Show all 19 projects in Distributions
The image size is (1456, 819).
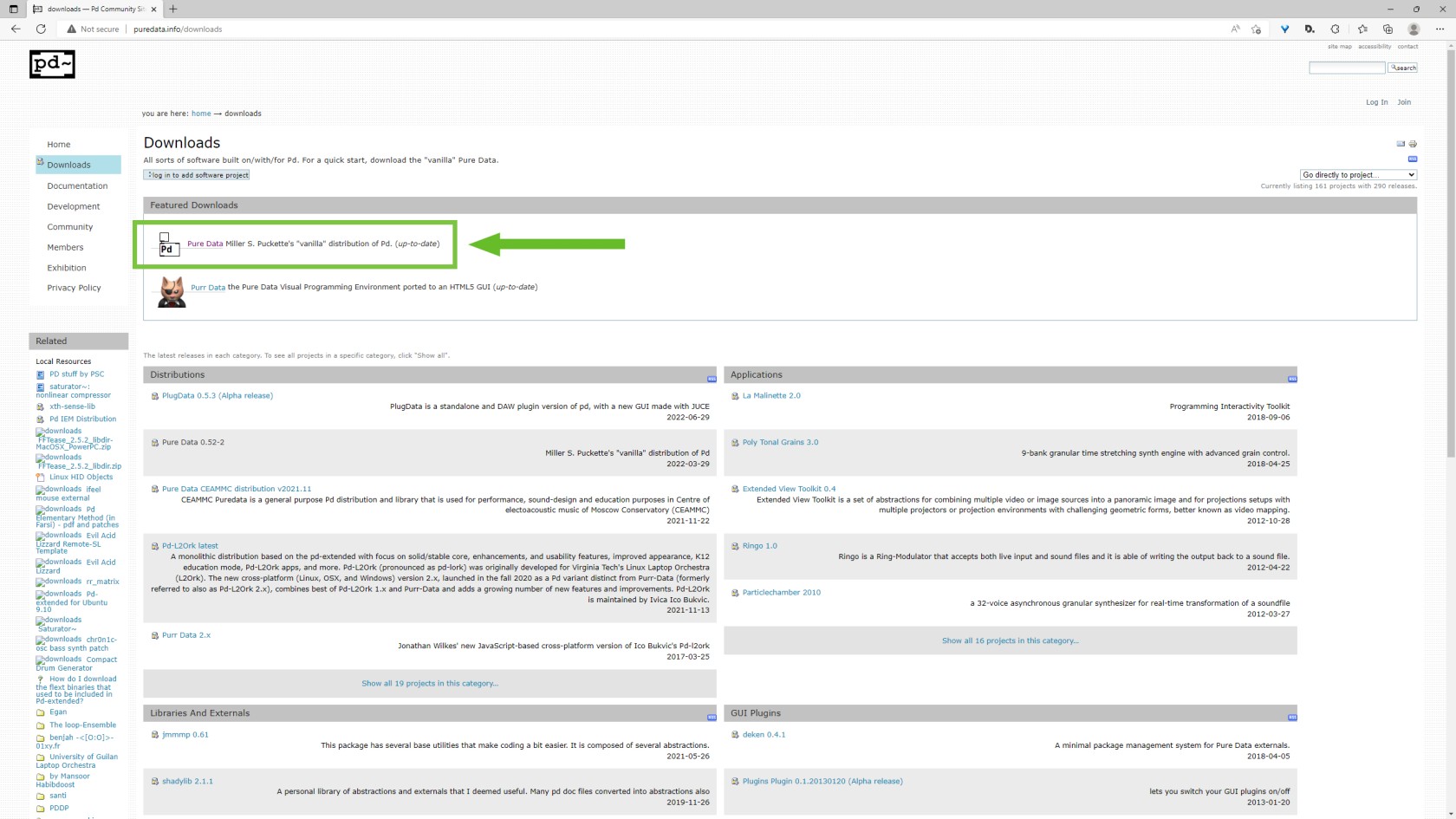(x=430, y=683)
